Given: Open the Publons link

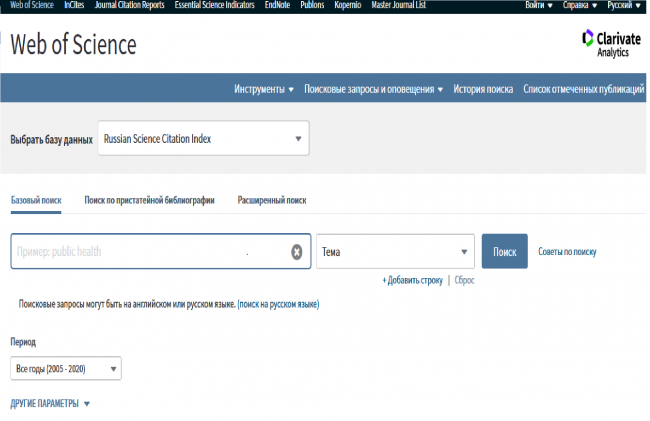Looking at the screenshot, I should (x=312, y=5).
